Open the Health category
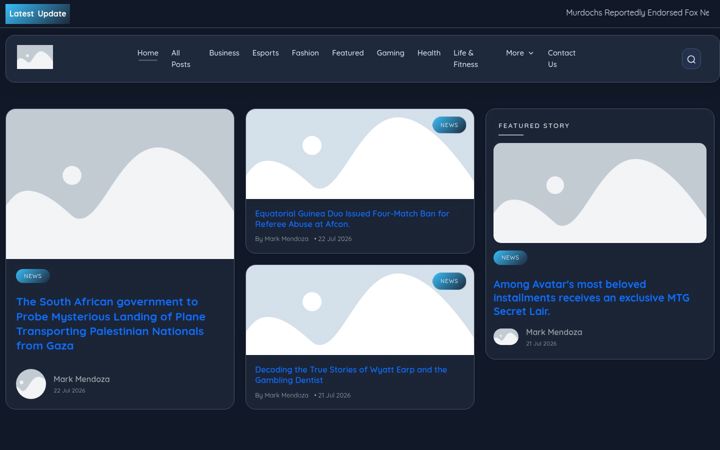 [429, 53]
